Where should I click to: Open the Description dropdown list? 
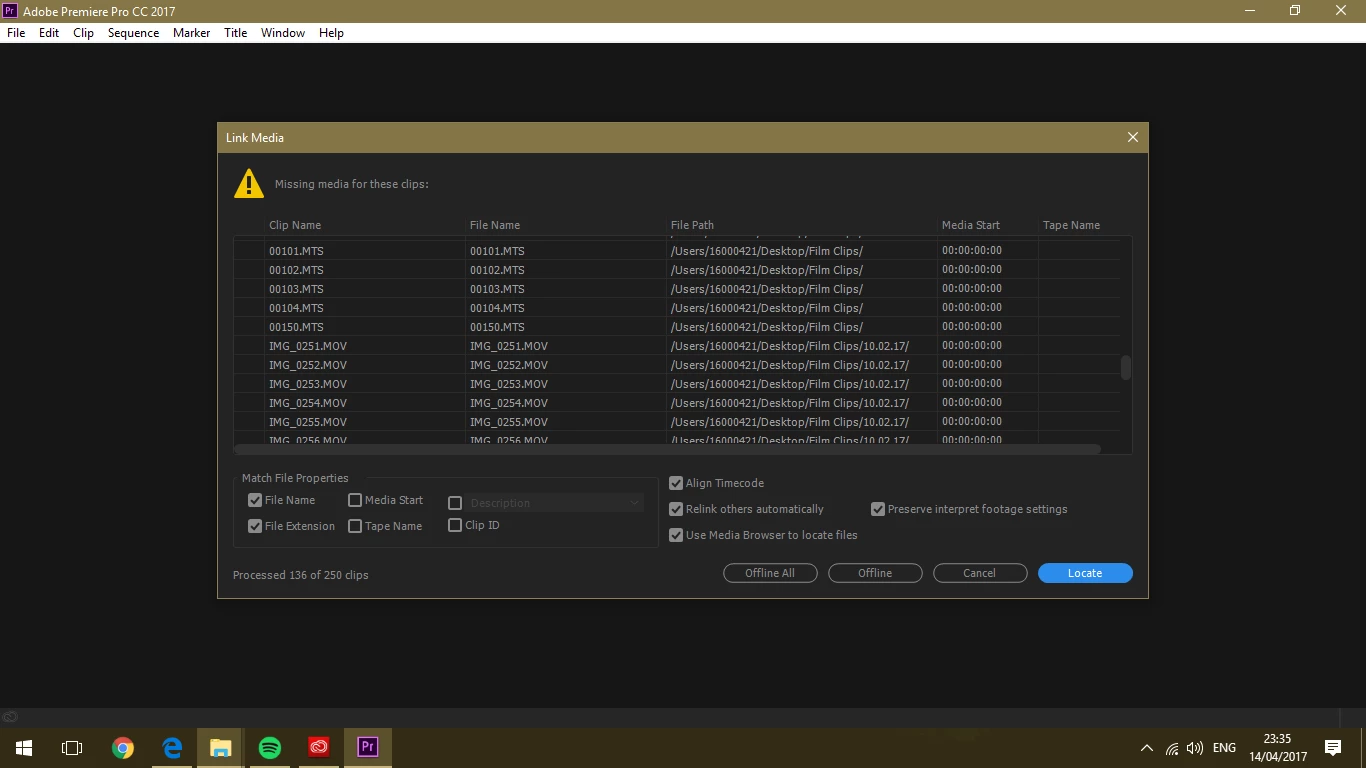click(555, 503)
